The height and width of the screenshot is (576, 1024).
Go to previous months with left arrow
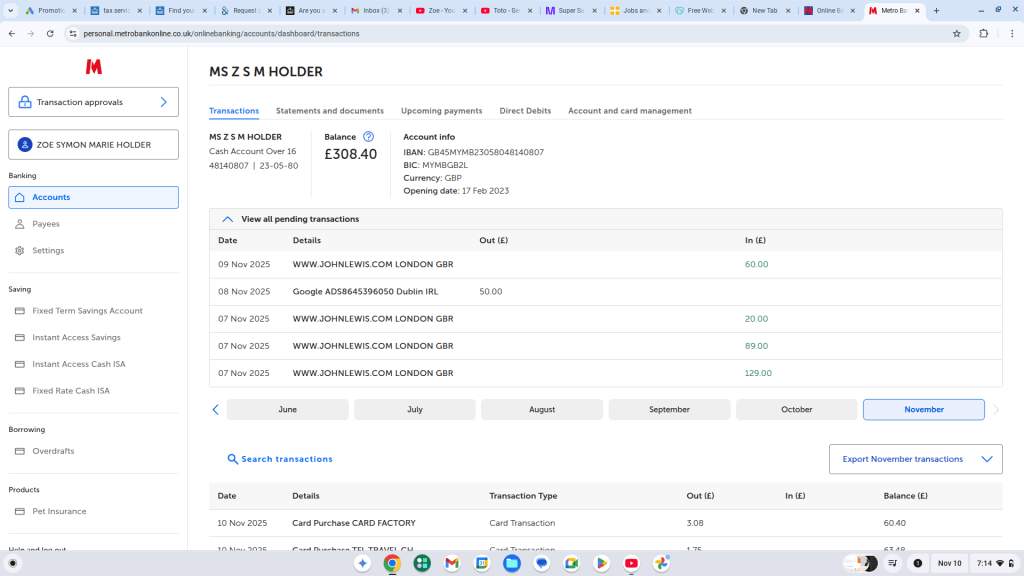(215, 410)
